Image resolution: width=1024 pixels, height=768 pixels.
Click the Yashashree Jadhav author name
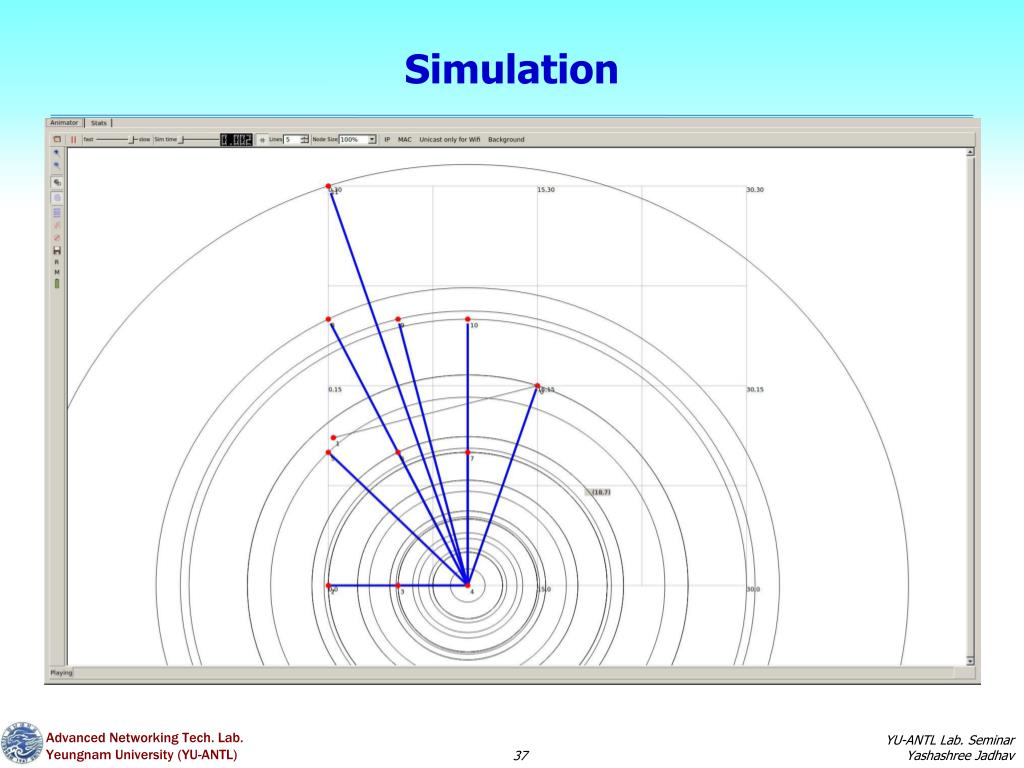[961, 756]
